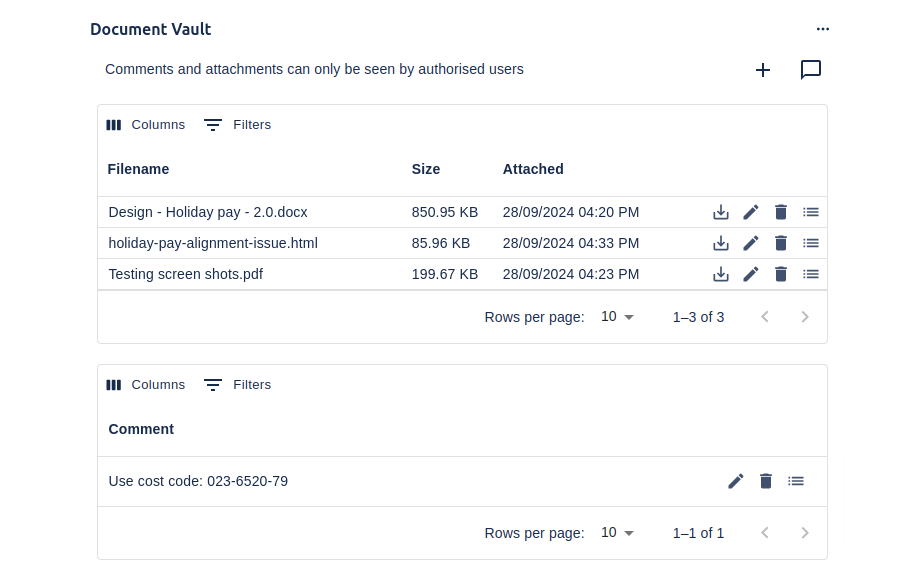Delete Design - Holiday pay - 2.0.docx

click(780, 212)
